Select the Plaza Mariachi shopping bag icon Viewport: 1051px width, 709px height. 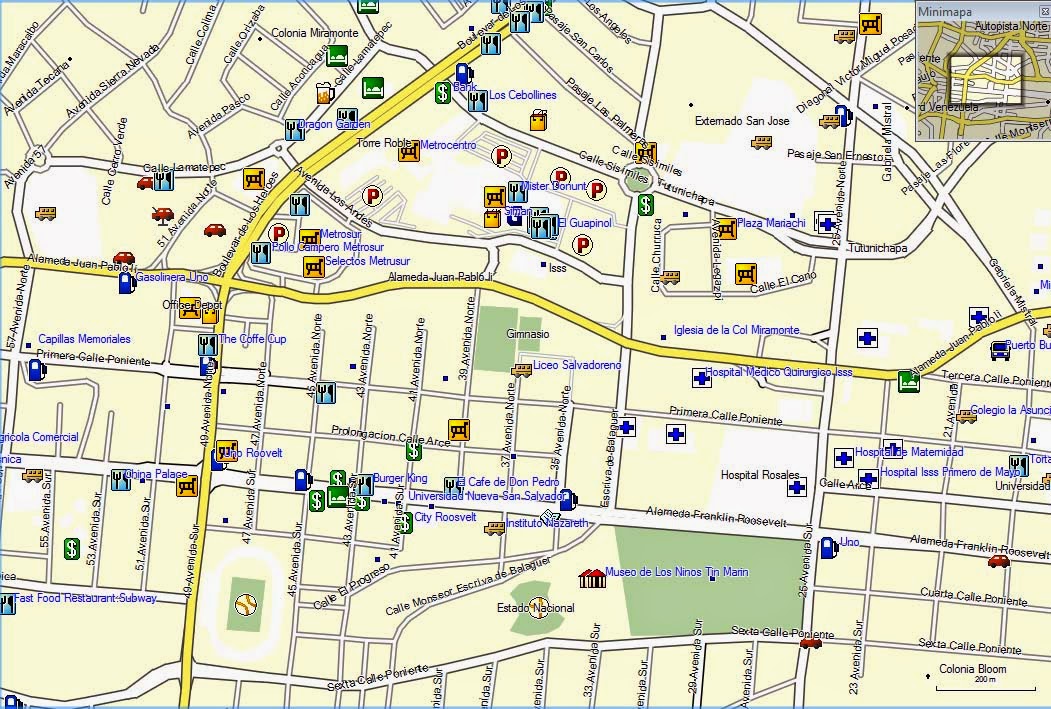pos(727,229)
